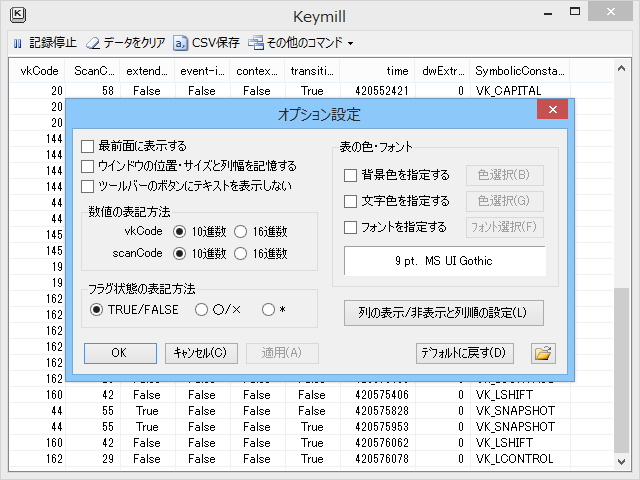Screen dimensions: 640x480
Task: Maximize the Keymill window
Action: click(x=575, y=12)
